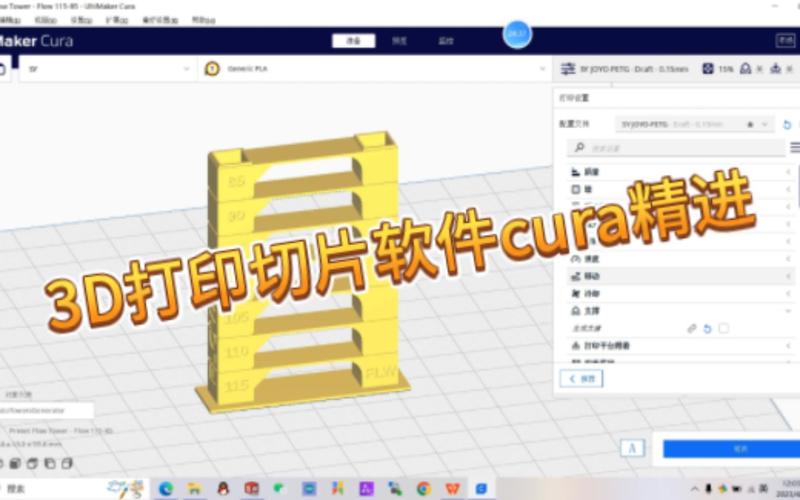Click the build plate adhesion status icon
800x500 pixels.
[776, 68]
